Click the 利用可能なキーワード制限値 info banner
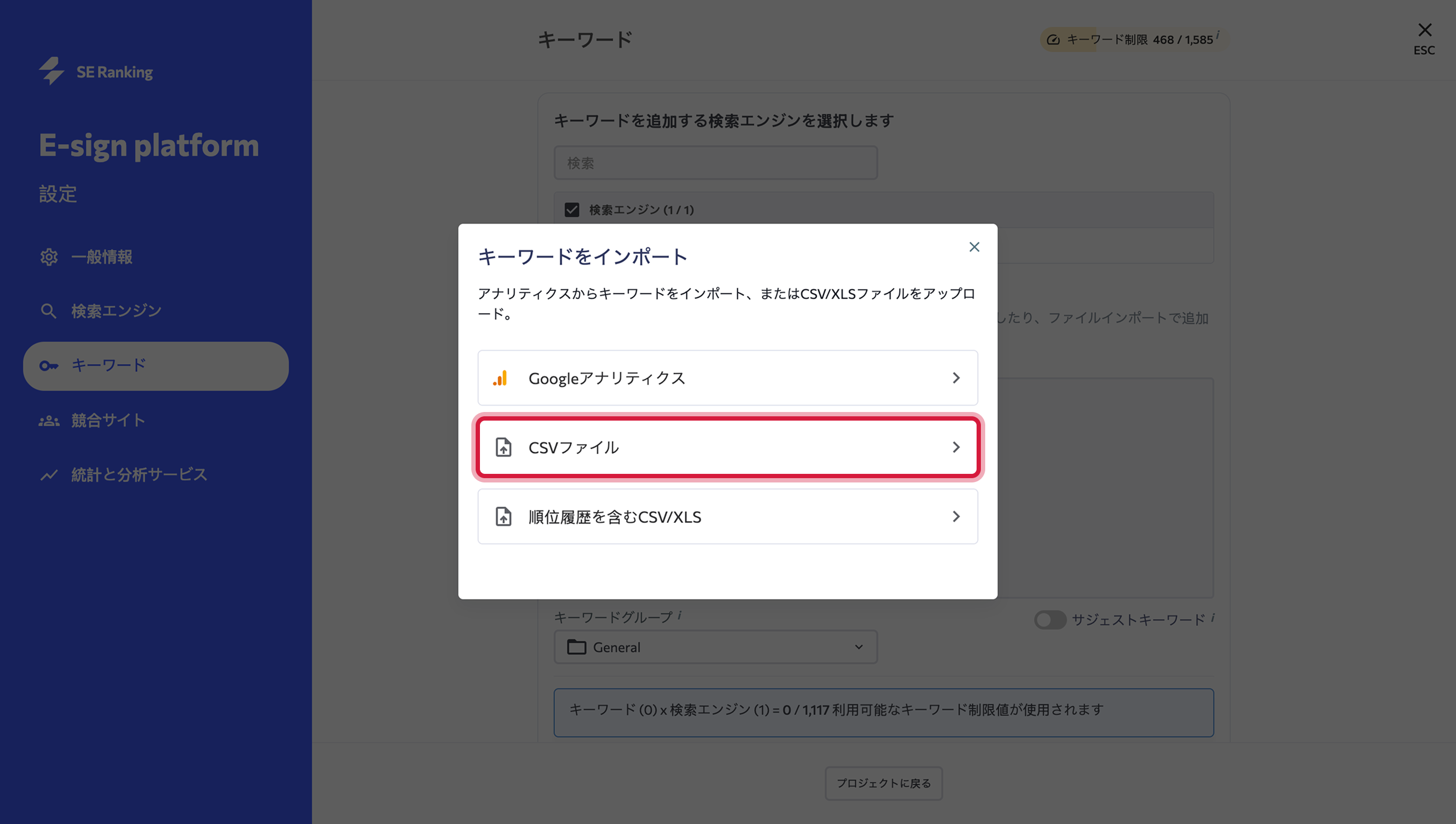The height and width of the screenshot is (824, 1456). (884, 713)
